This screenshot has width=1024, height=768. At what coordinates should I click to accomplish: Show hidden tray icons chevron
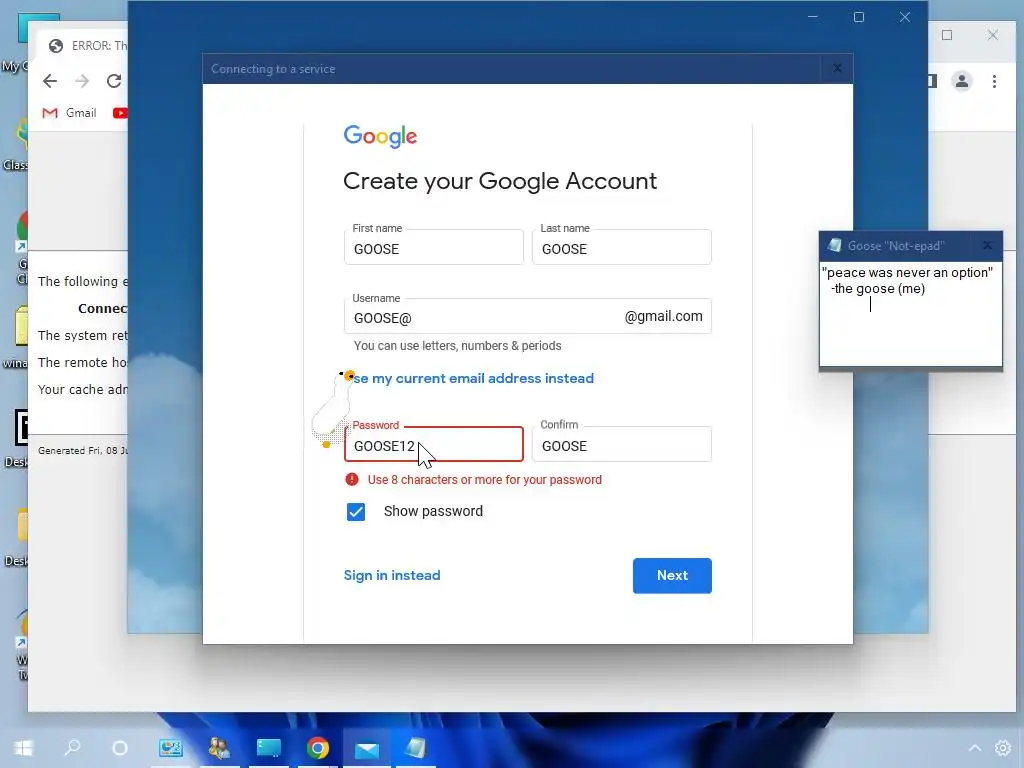(974, 748)
